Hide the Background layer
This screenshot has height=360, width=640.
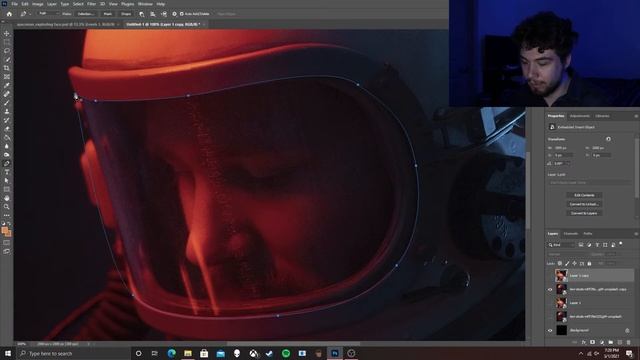pyautogui.click(x=550, y=330)
